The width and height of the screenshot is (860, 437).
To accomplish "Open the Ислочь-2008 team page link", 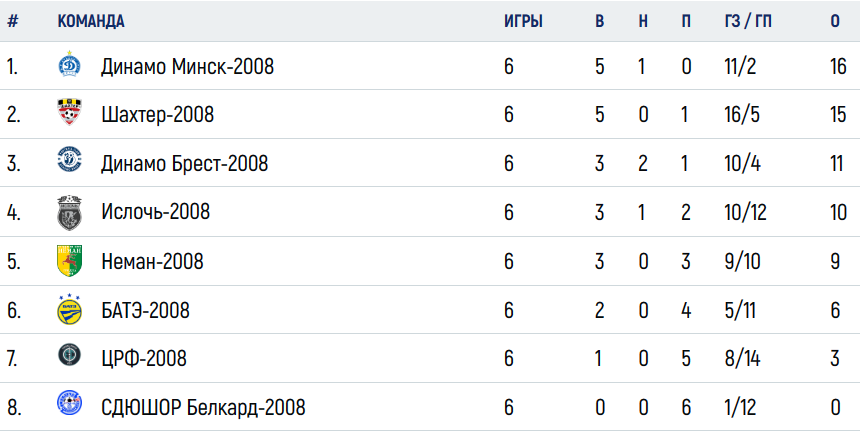I will [x=155, y=212].
